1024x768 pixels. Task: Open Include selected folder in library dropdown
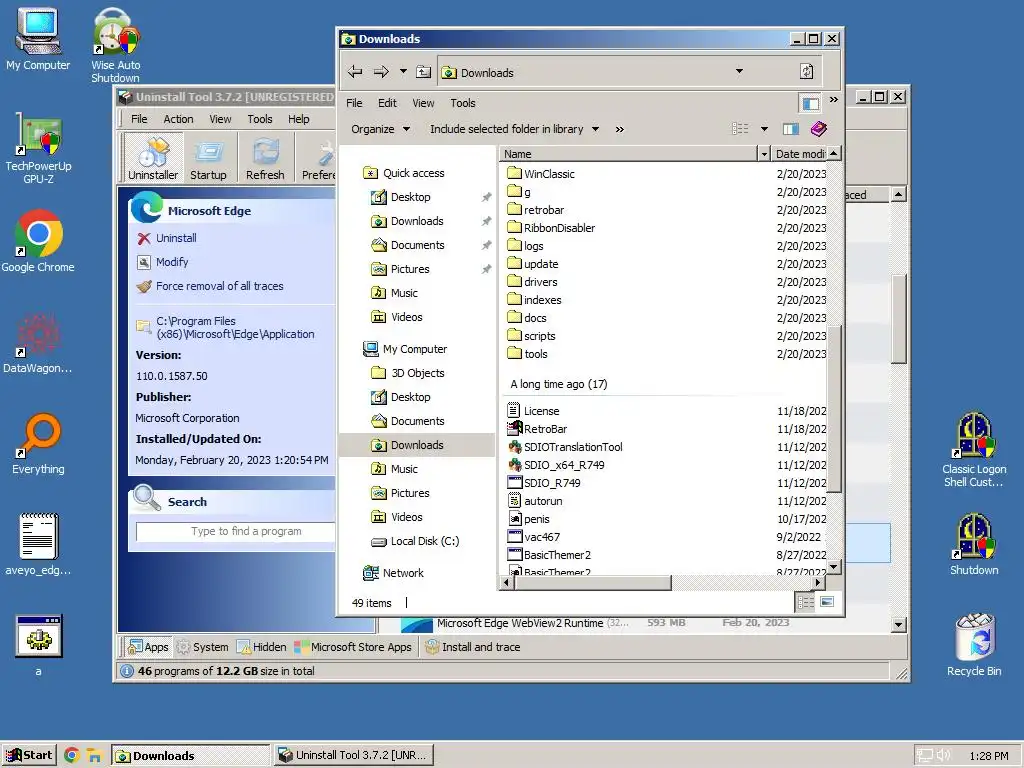(x=514, y=129)
